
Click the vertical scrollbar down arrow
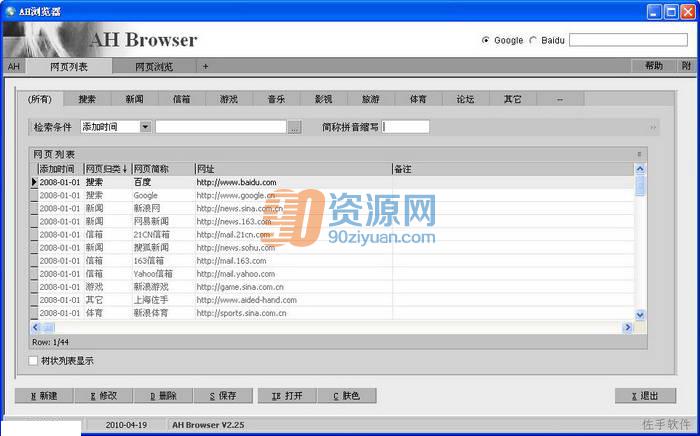coord(640,315)
